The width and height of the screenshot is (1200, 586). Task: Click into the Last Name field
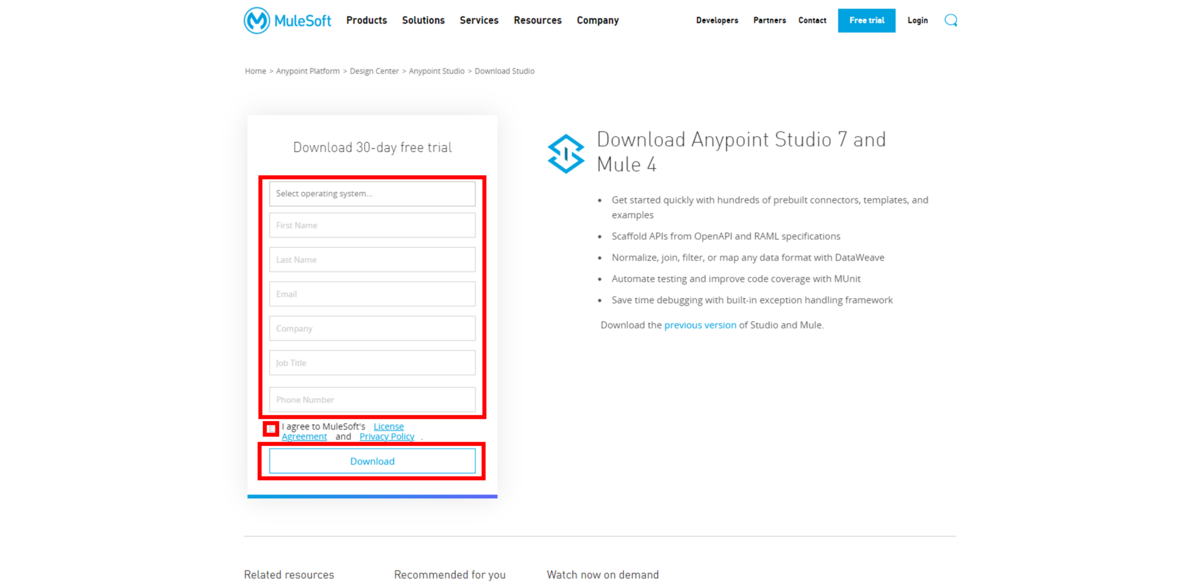(372, 259)
